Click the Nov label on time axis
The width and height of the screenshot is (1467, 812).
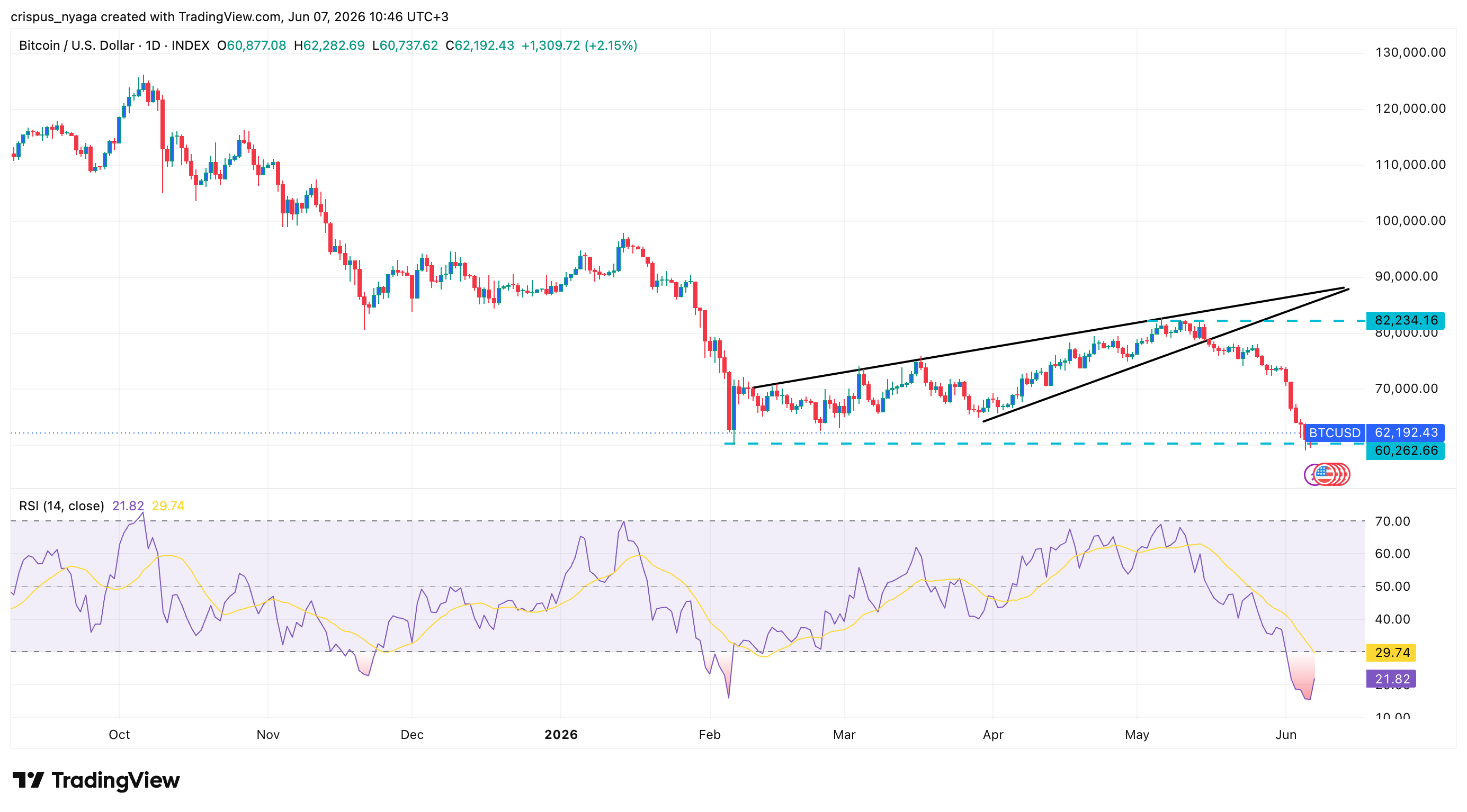click(268, 735)
